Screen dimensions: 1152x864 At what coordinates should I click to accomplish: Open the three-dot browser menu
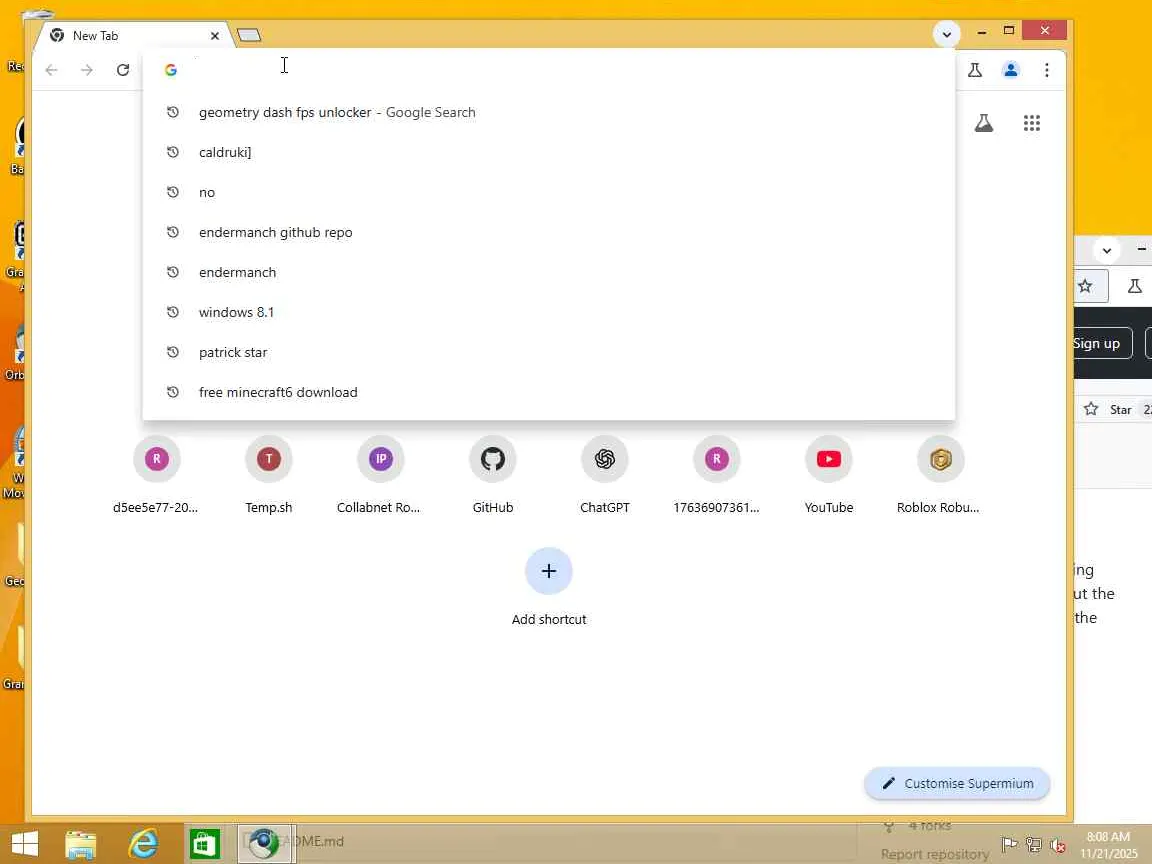(x=1046, y=70)
